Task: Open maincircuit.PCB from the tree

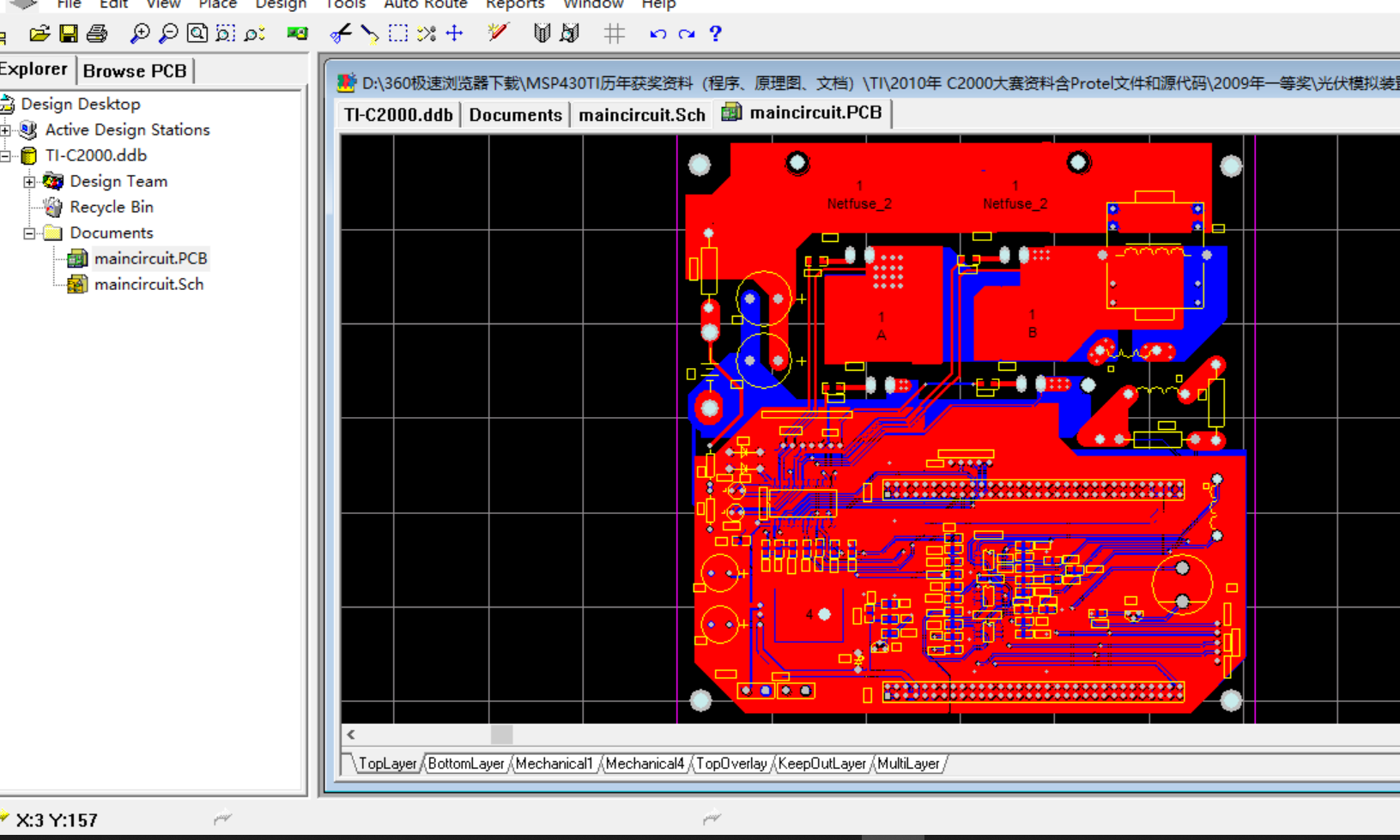Action: [150, 258]
